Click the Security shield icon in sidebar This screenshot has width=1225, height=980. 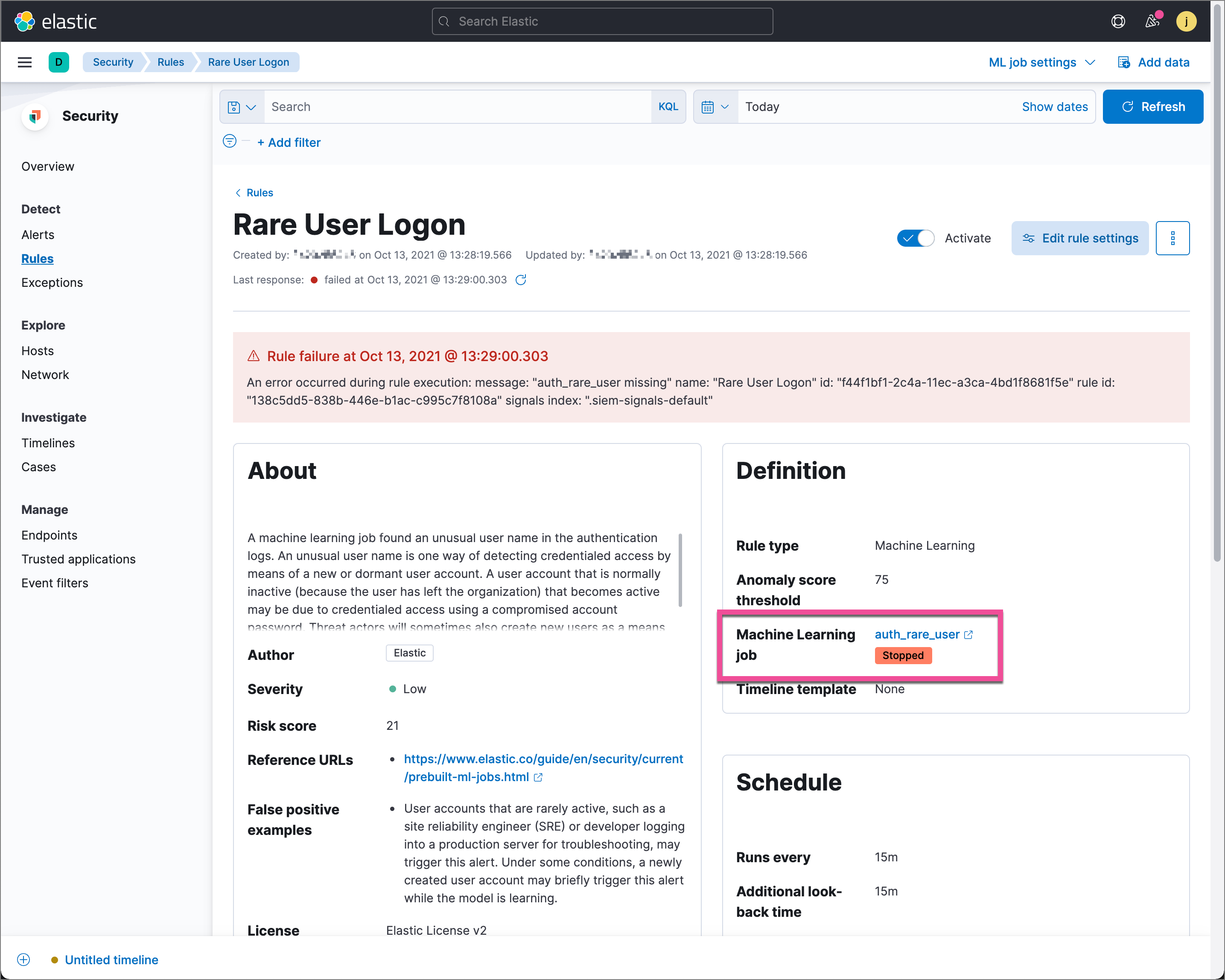(x=35, y=116)
